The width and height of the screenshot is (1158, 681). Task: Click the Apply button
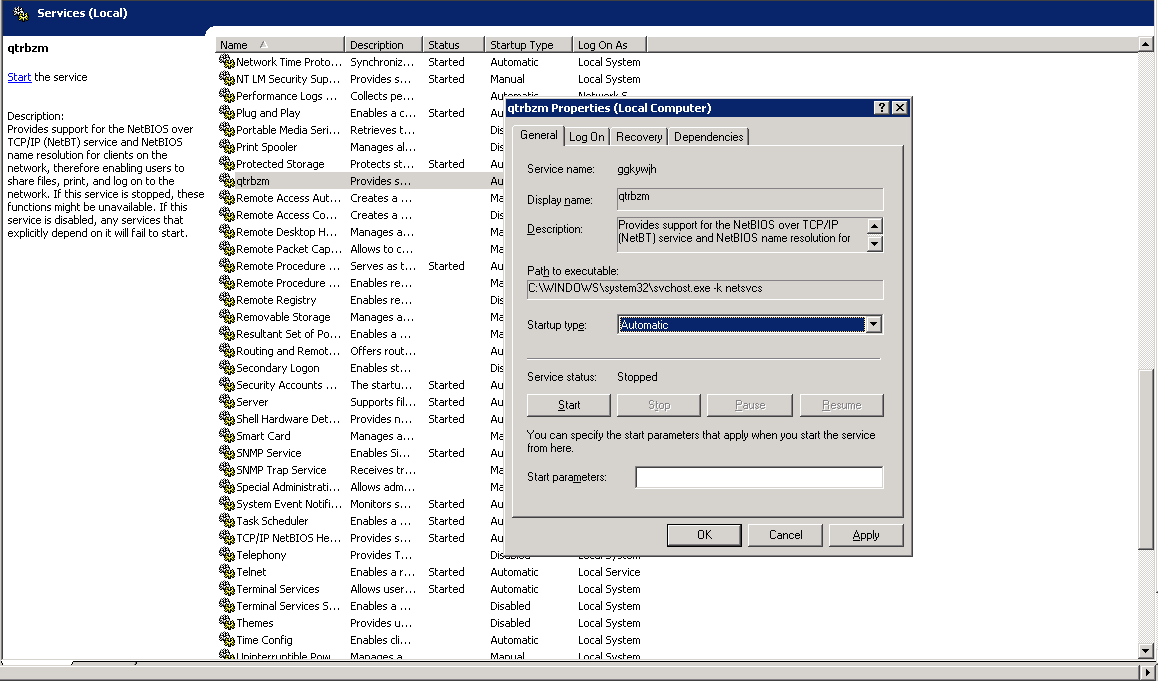coord(865,535)
